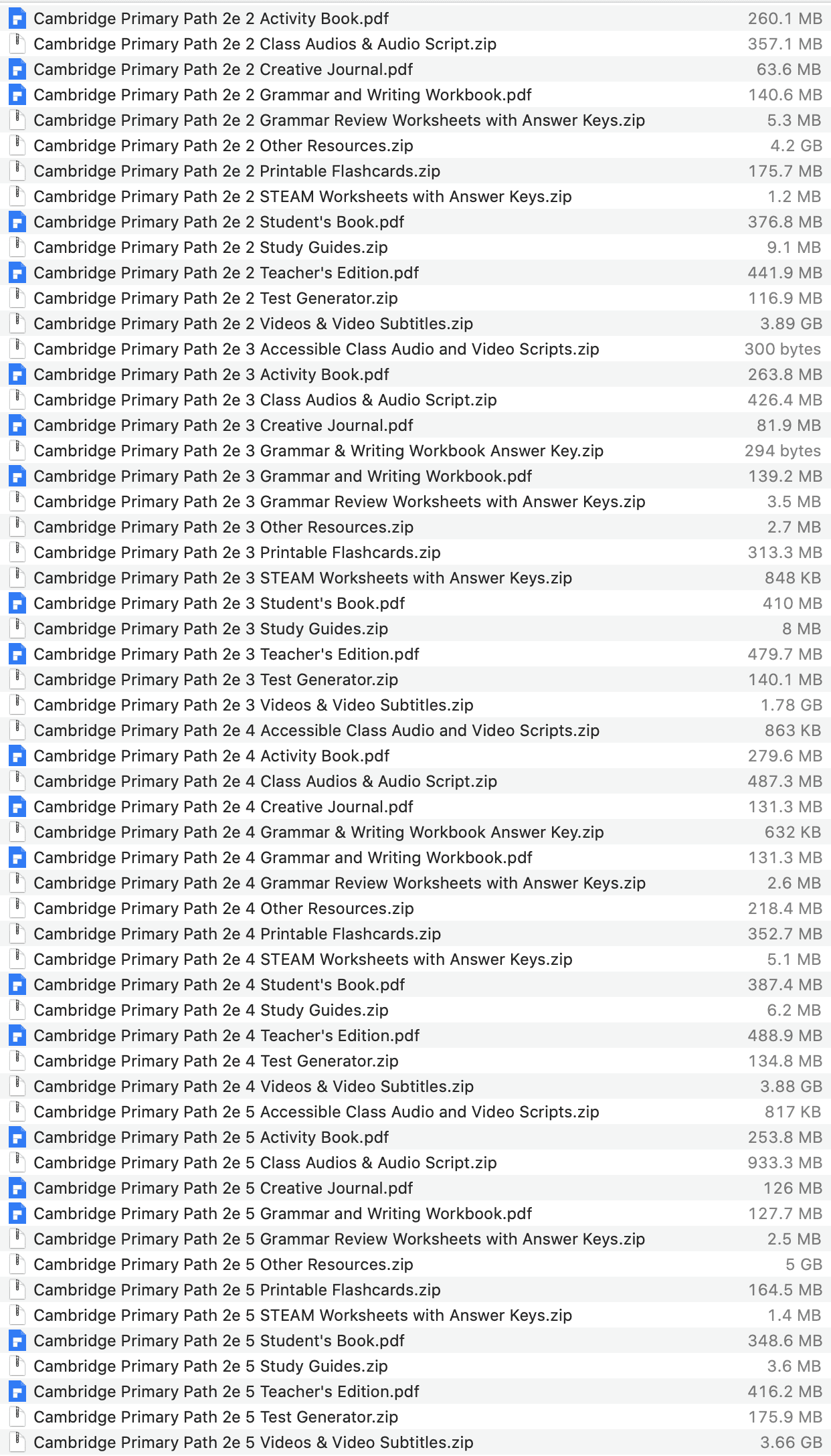Viewport: 831px width, 1456px height.
Task: Select file 3 Videos & Video Subtitles.zip
Action: [x=415, y=705]
